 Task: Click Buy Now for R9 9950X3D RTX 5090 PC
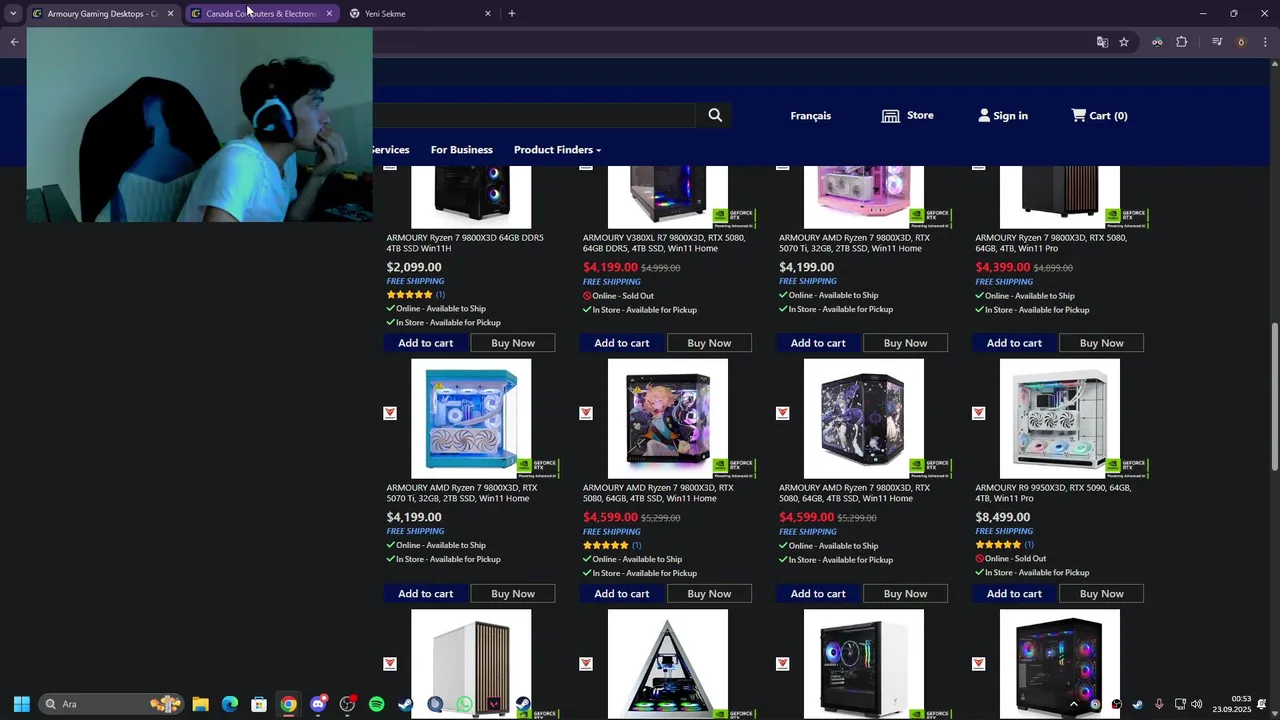click(x=1102, y=594)
